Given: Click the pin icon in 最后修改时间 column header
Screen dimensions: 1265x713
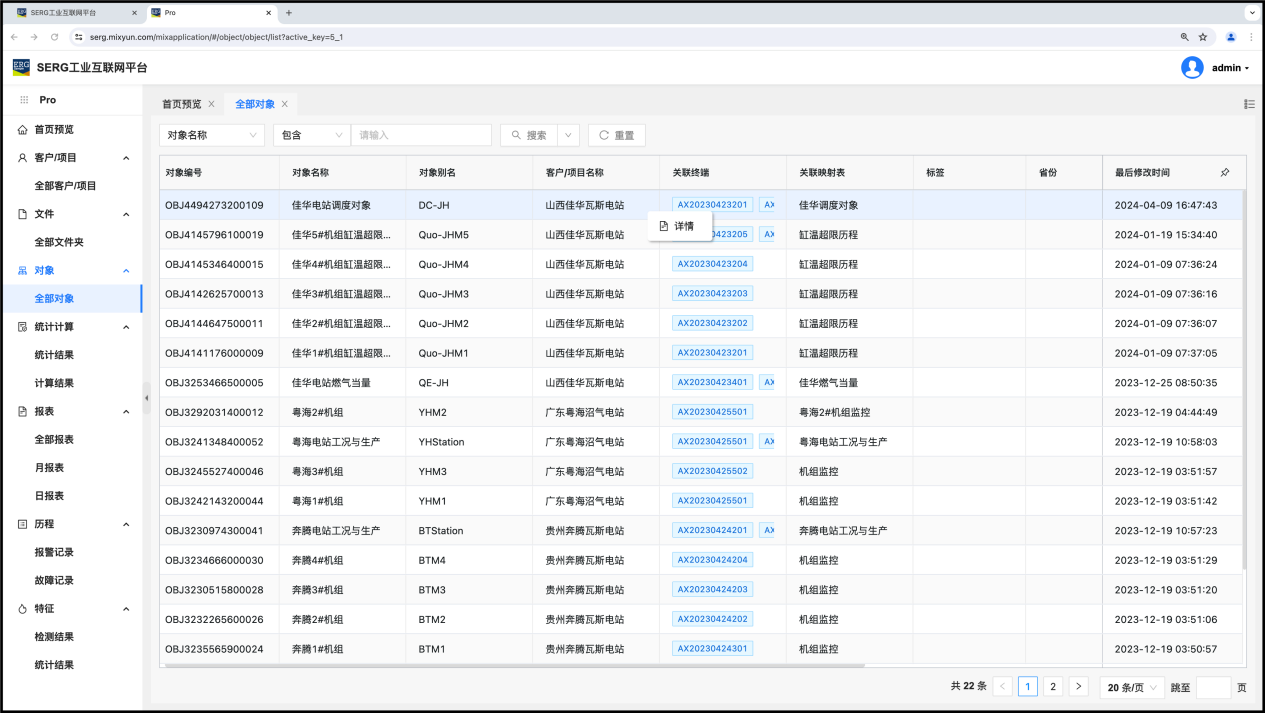Looking at the screenshot, I should 1225,173.
